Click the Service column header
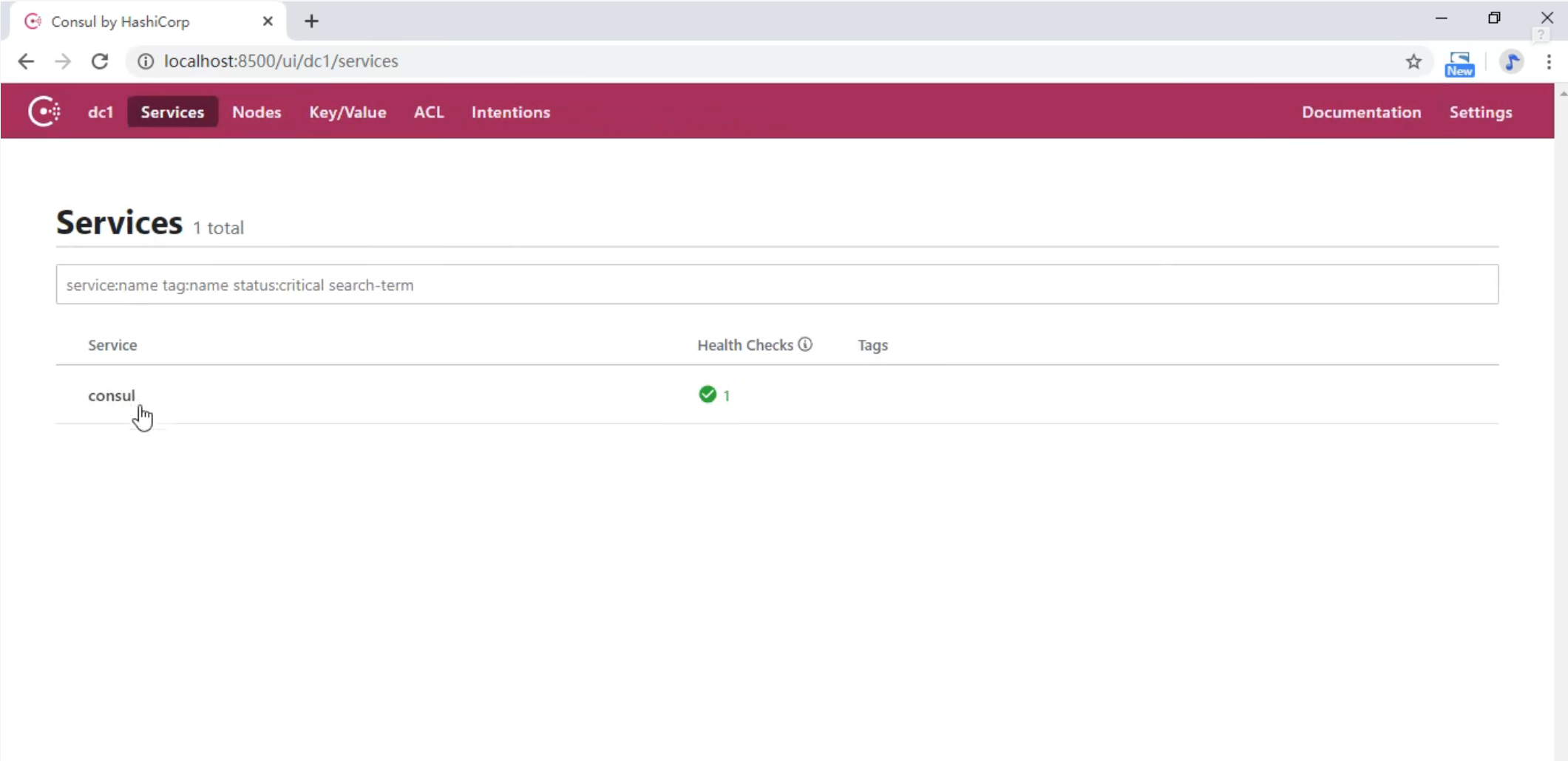 tap(112, 345)
